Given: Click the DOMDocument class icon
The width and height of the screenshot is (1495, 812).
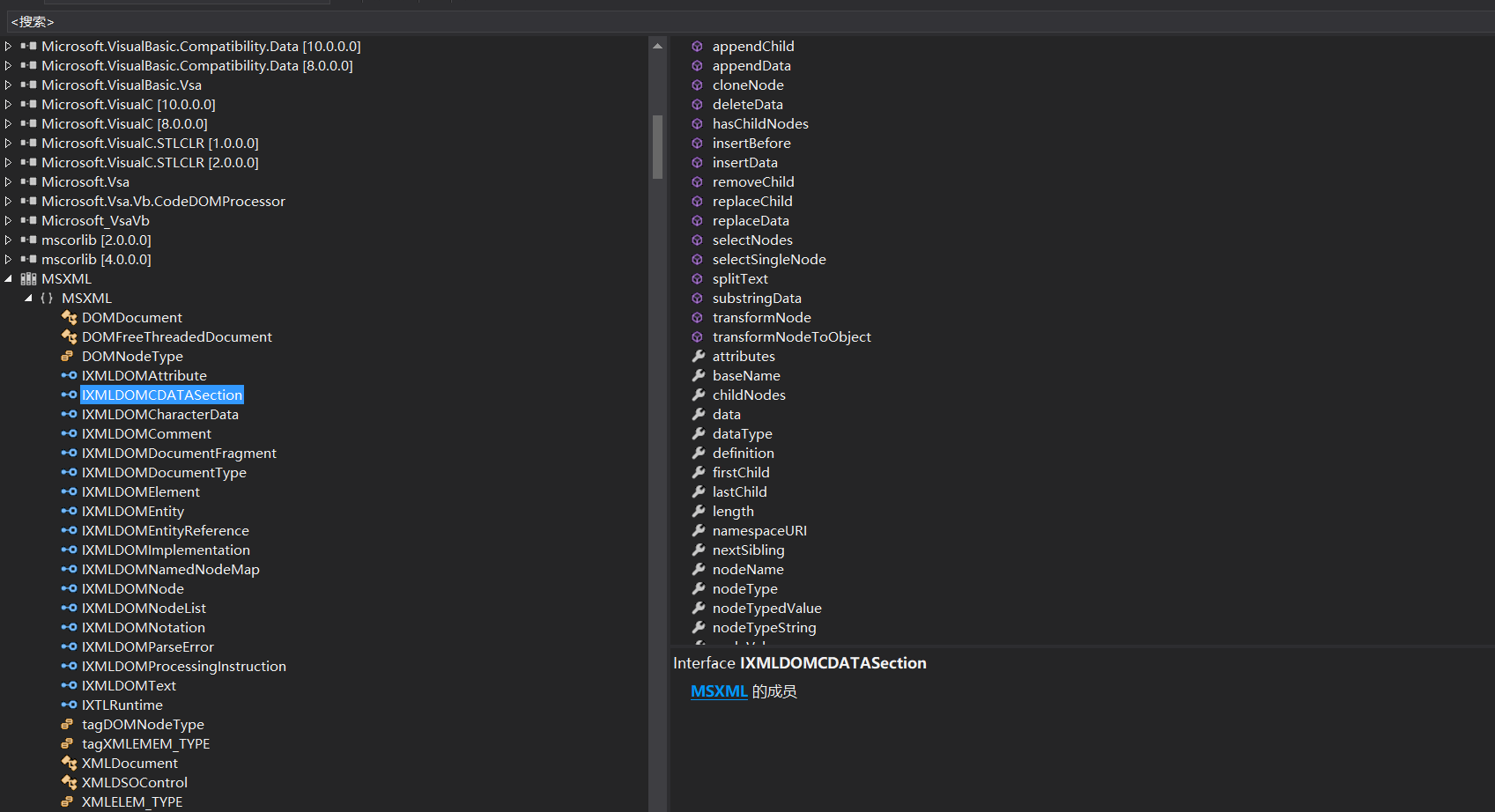Looking at the screenshot, I should point(69,317).
